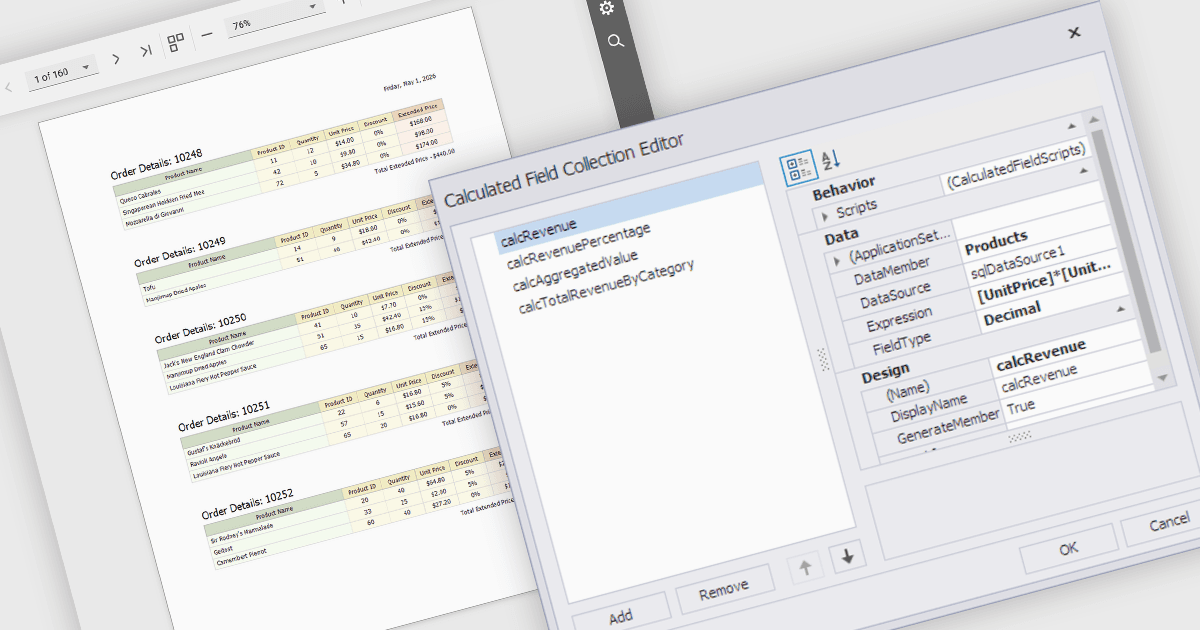The image size is (1200, 630).
Task: Select the Design category header
Action: 885,374
